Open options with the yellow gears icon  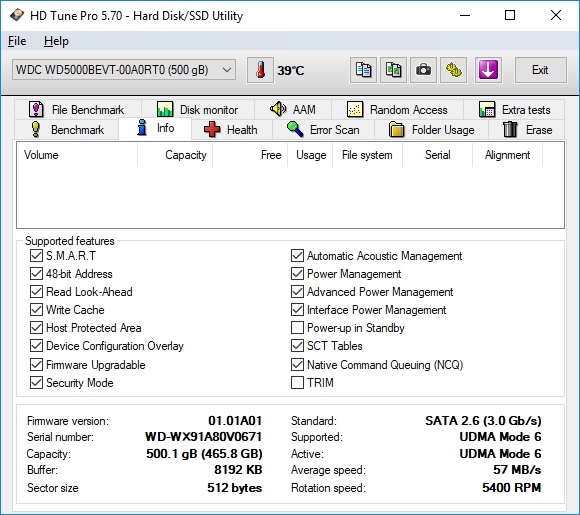tap(453, 70)
